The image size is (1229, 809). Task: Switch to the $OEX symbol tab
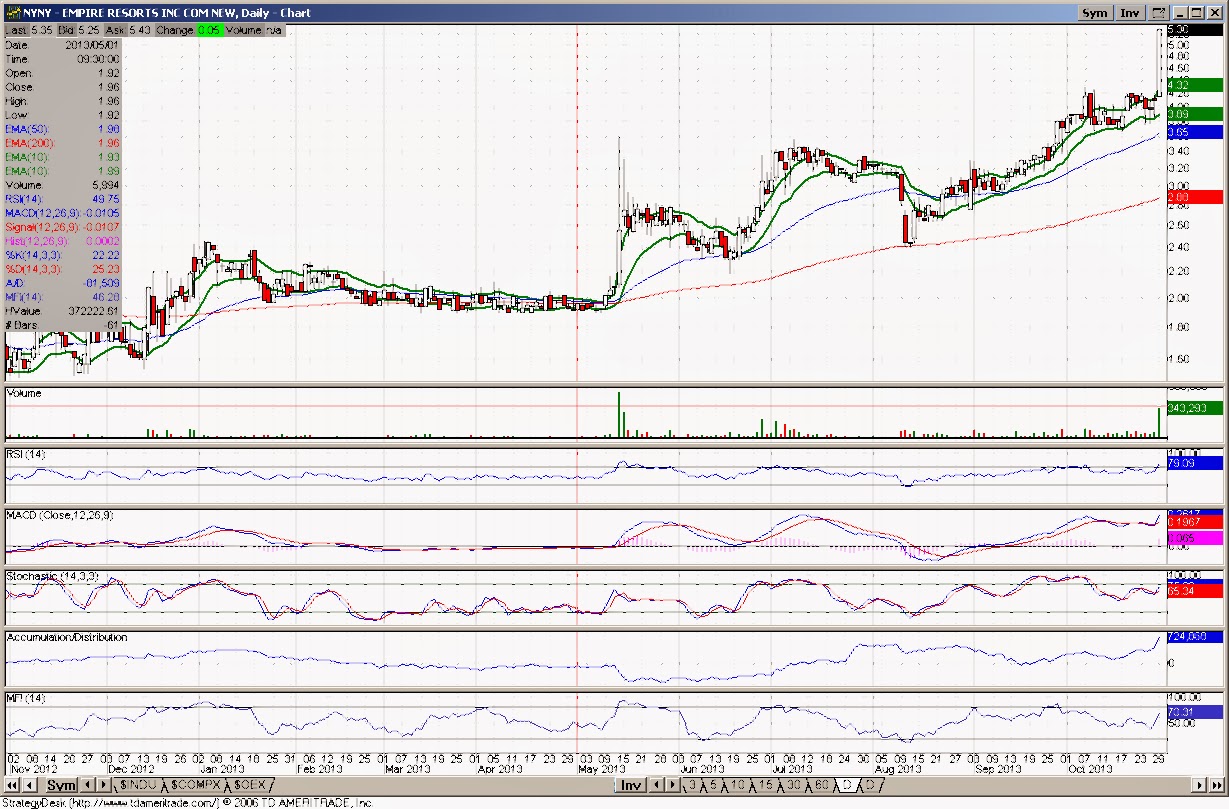point(250,785)
